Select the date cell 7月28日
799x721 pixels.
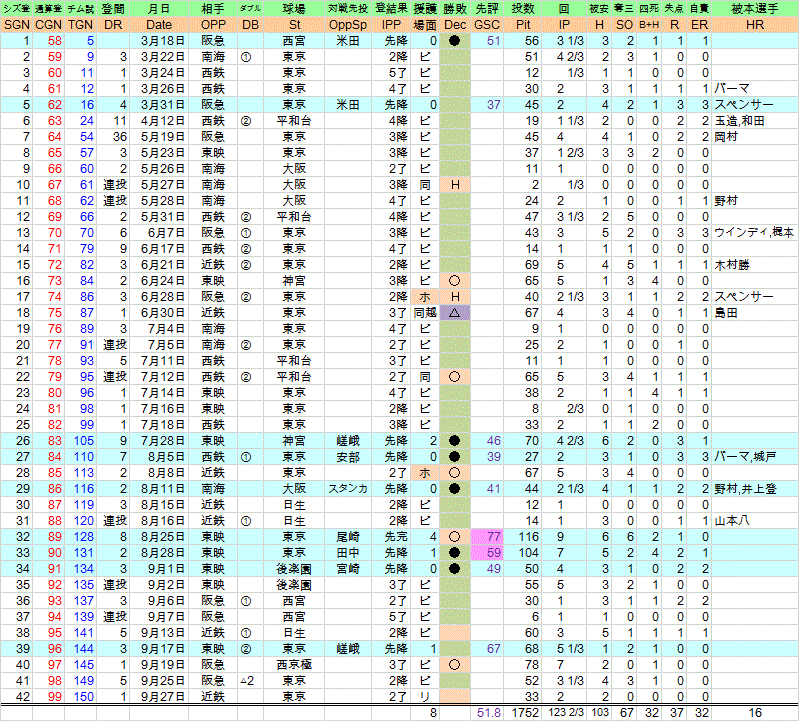(x=163, y=440)
